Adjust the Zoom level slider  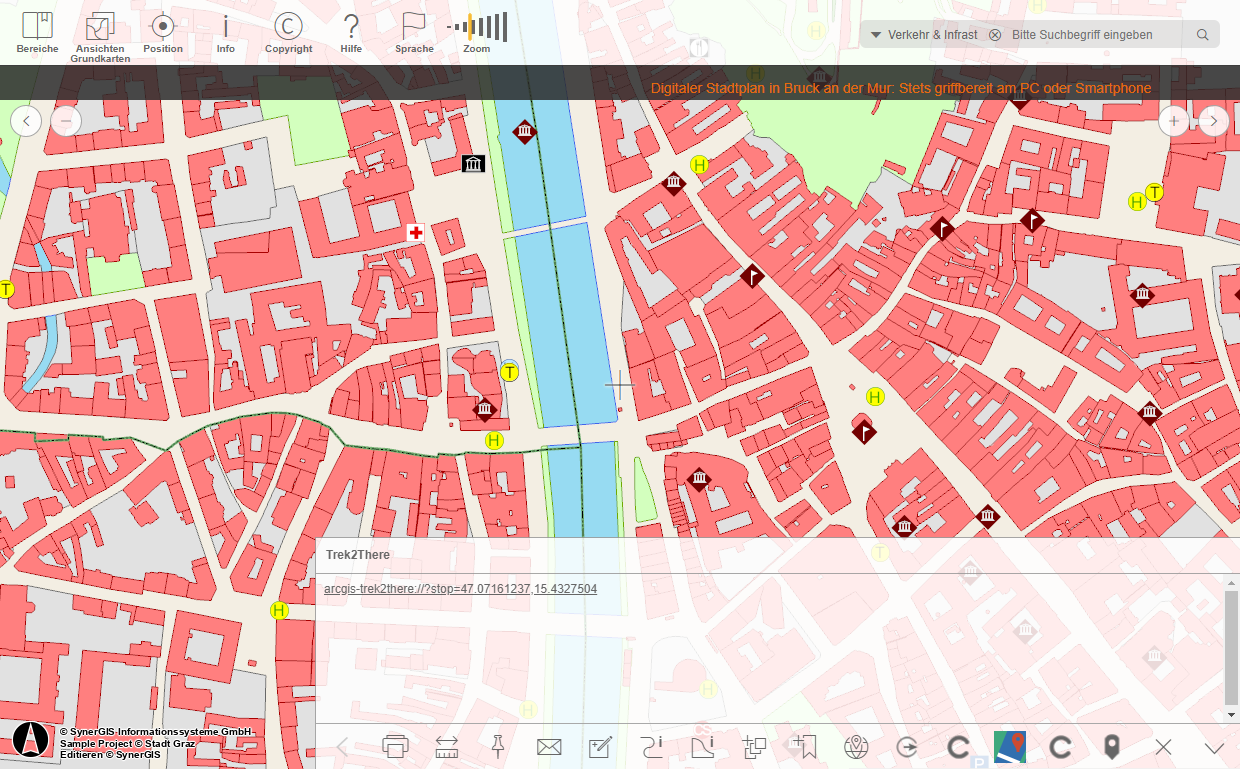click(x=477, y=28)
